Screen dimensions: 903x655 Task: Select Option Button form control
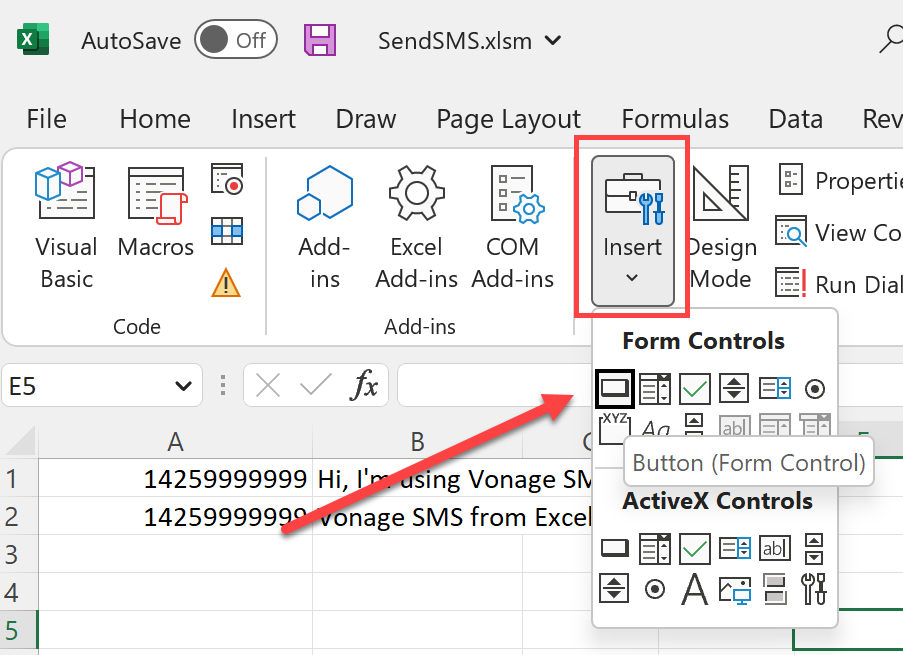pos(814,389)
